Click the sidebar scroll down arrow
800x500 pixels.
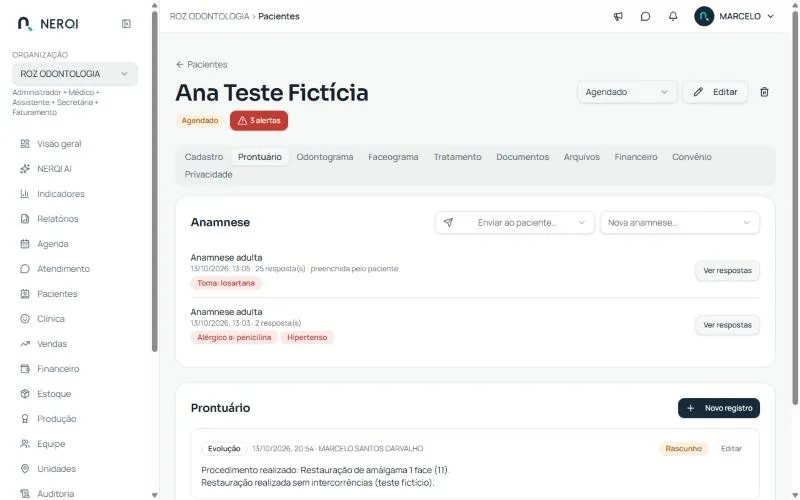(x=155, y=495)
